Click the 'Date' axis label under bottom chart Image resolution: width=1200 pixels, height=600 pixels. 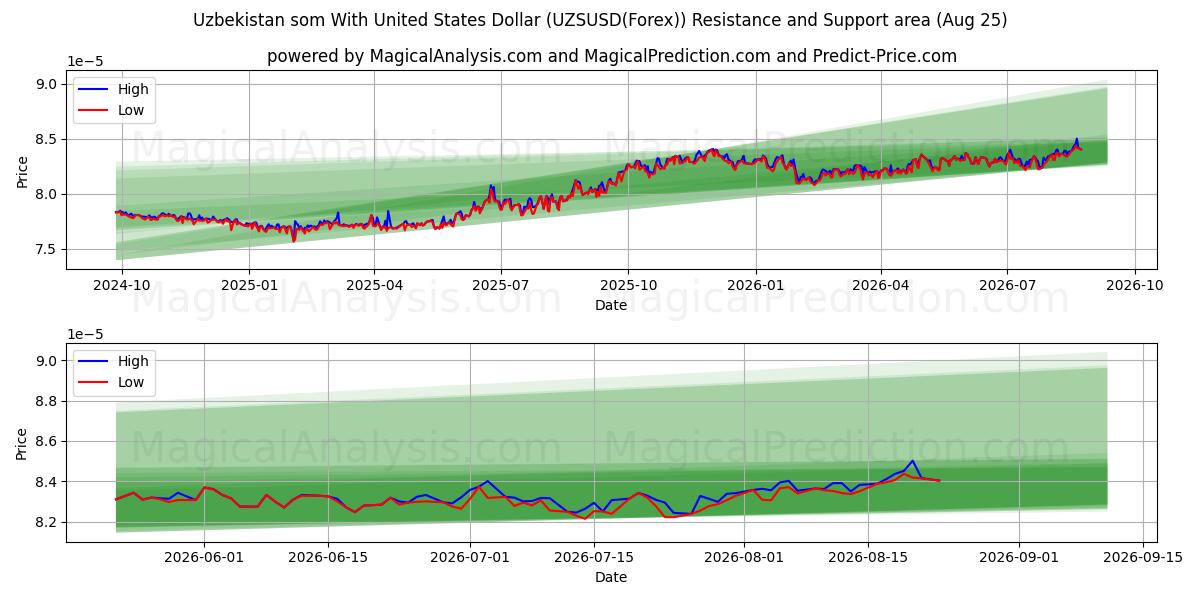click(611, 577)
